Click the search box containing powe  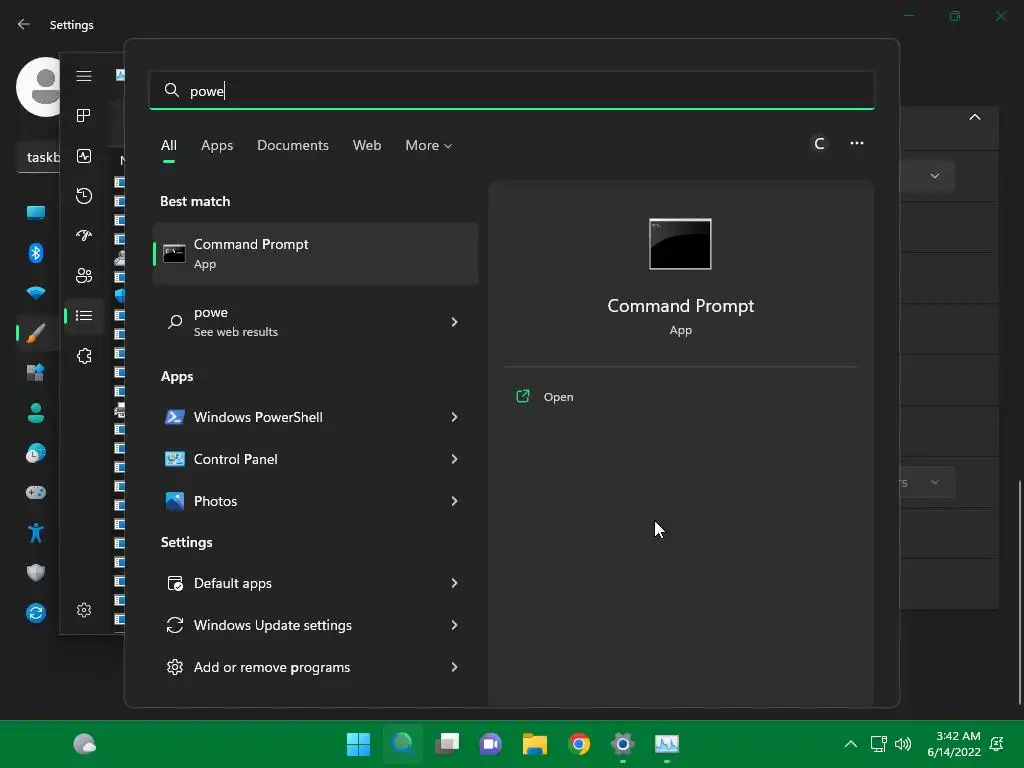(511, 90)
